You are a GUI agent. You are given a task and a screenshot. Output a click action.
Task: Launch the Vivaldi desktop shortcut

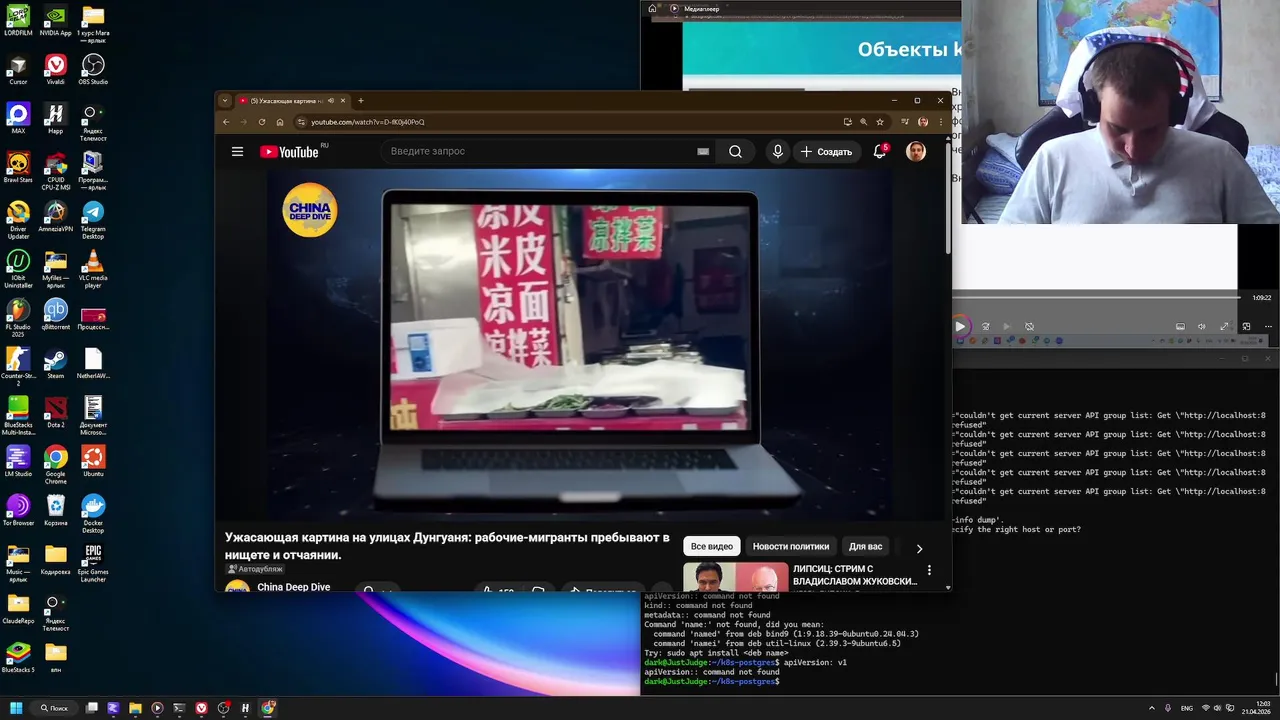(x=56, y=70)
